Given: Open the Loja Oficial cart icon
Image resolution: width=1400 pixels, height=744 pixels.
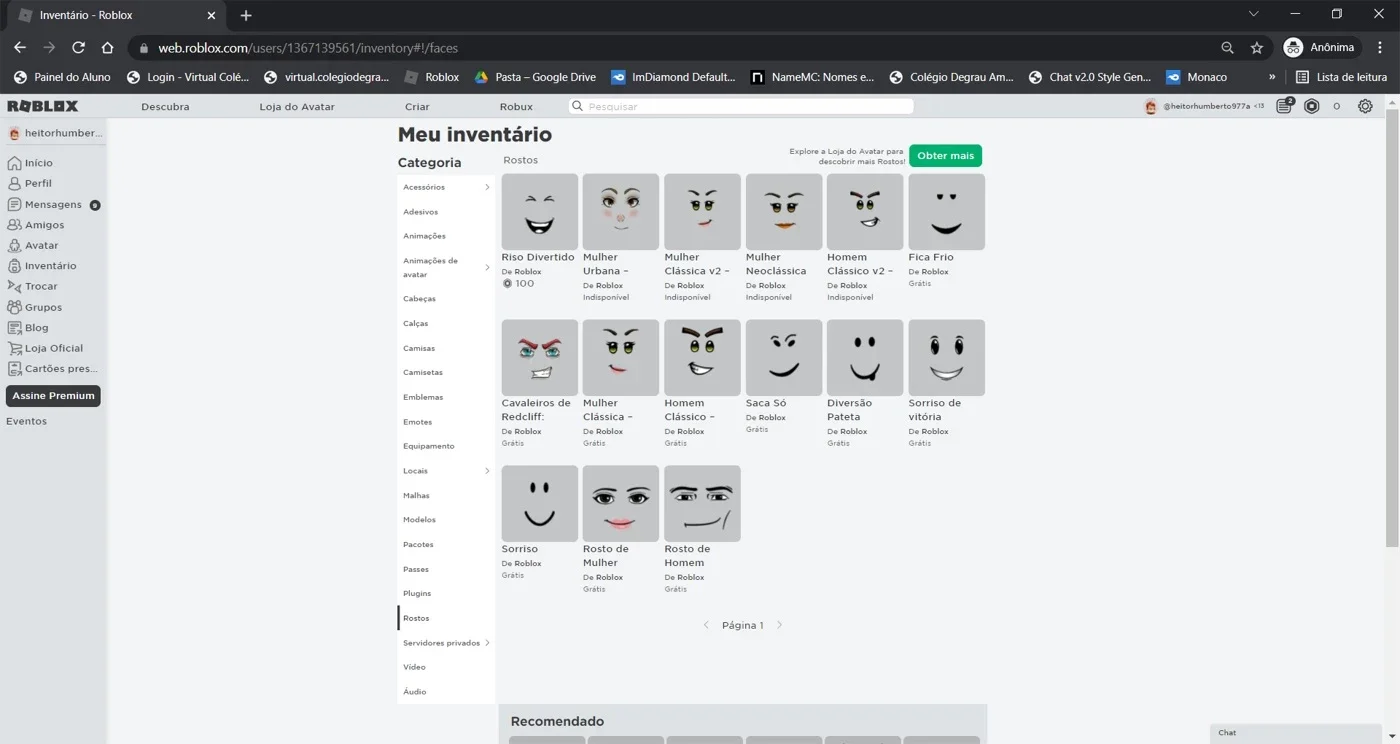Looking at the screenshot, I should [14, 348].
